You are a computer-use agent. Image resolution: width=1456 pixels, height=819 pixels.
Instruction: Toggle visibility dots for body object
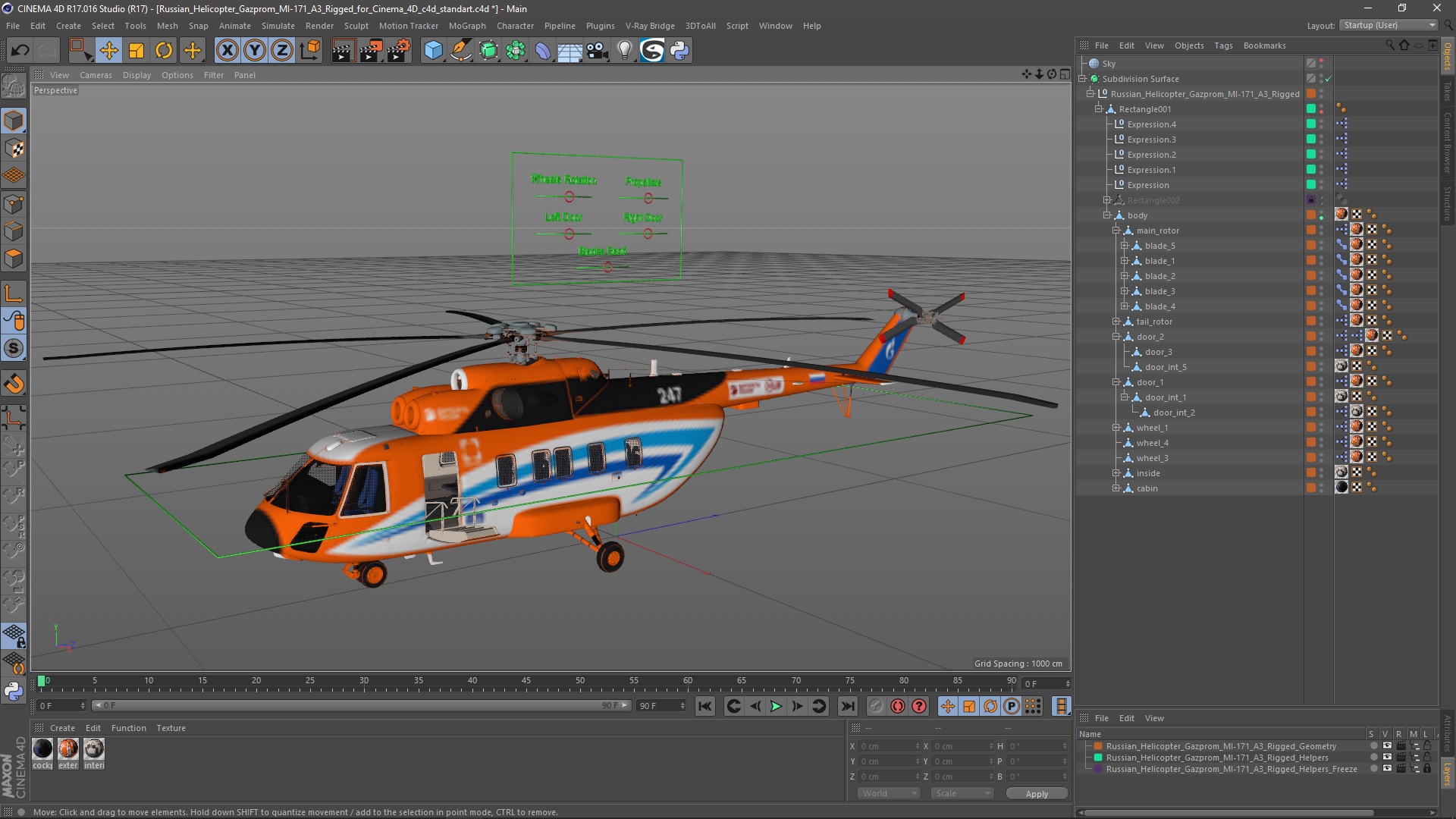[x=1322, y=215]
